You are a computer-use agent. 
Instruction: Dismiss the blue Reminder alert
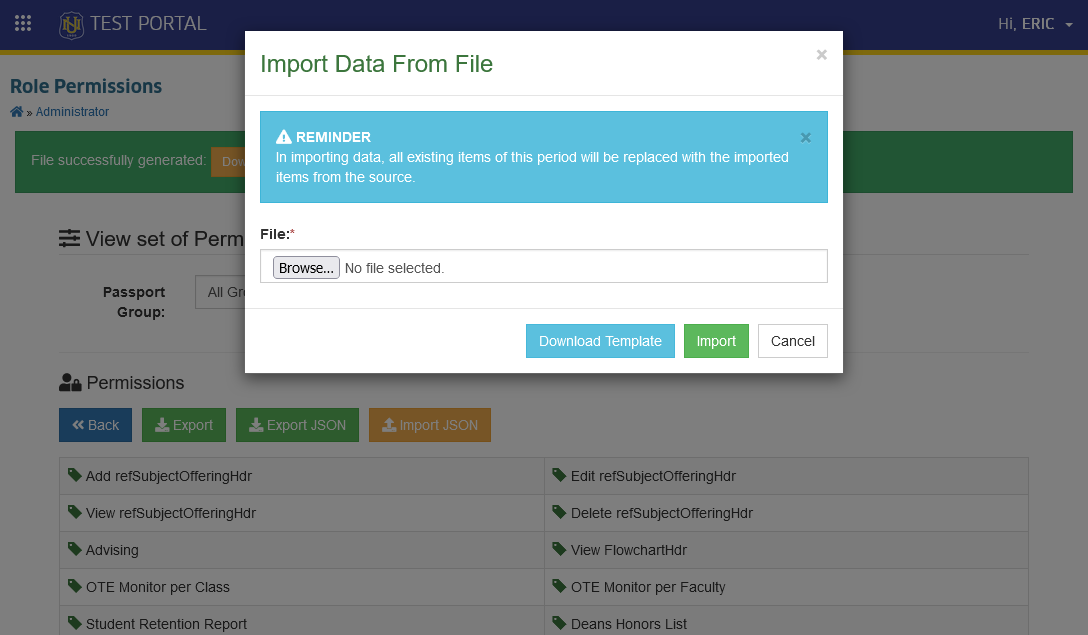pyautogui.click(x=806, y=137)
